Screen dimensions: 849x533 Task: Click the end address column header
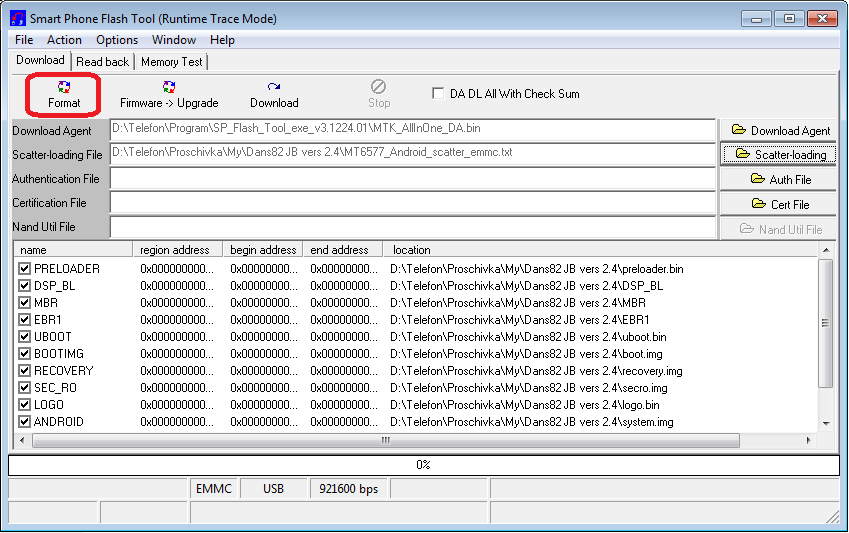point(343,250)
